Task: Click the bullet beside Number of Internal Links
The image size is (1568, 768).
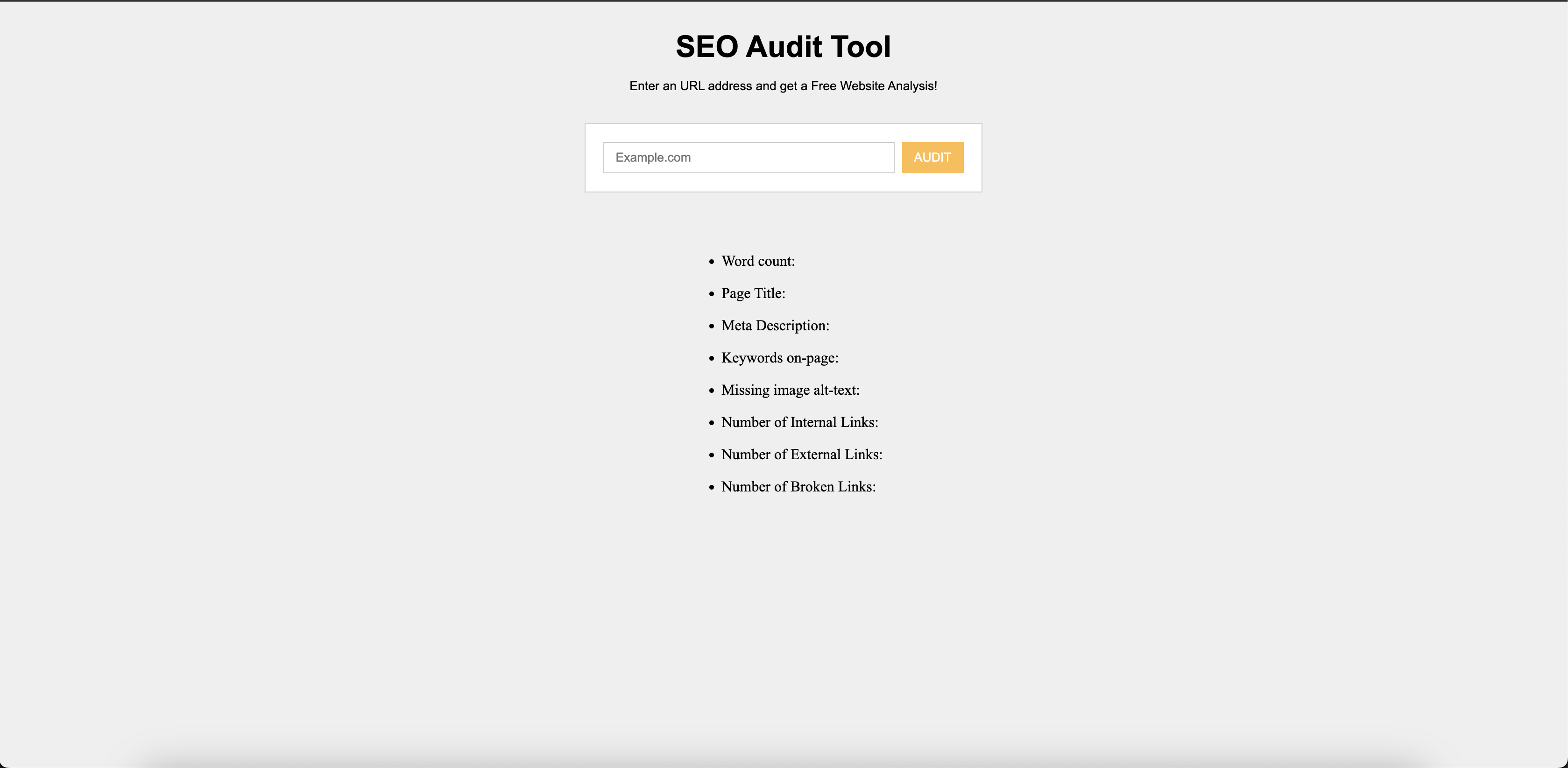Action: coord(712,423)
